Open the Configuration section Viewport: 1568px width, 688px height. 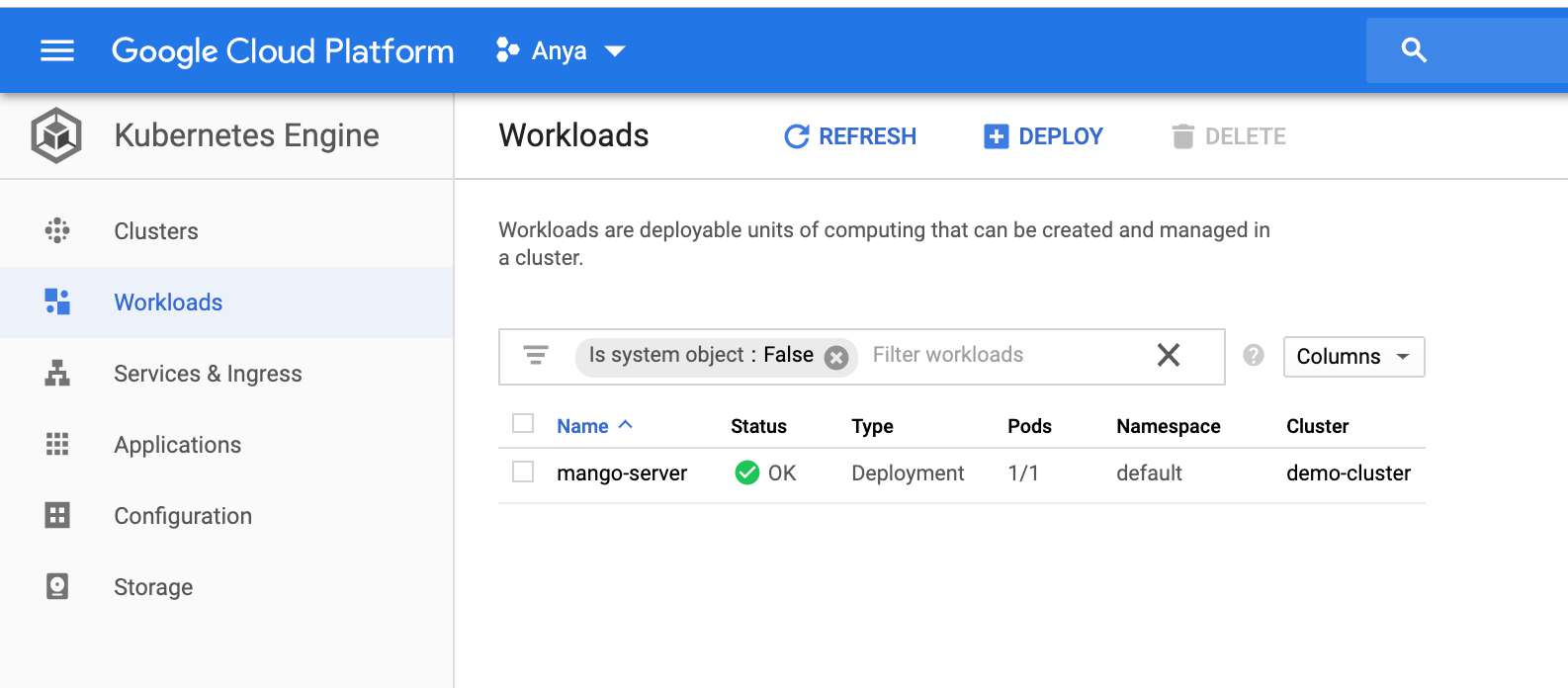[x=226, y=516]
